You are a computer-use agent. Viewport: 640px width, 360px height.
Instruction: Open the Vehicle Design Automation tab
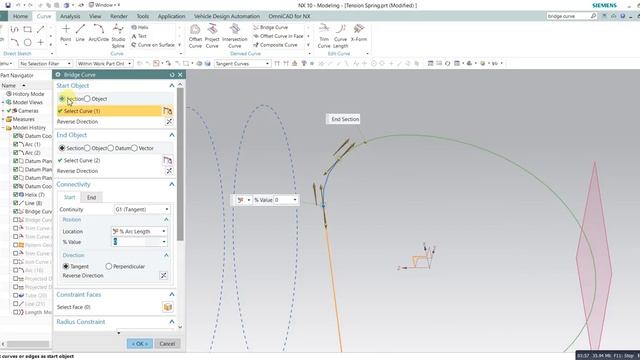(x=227, y=16)
